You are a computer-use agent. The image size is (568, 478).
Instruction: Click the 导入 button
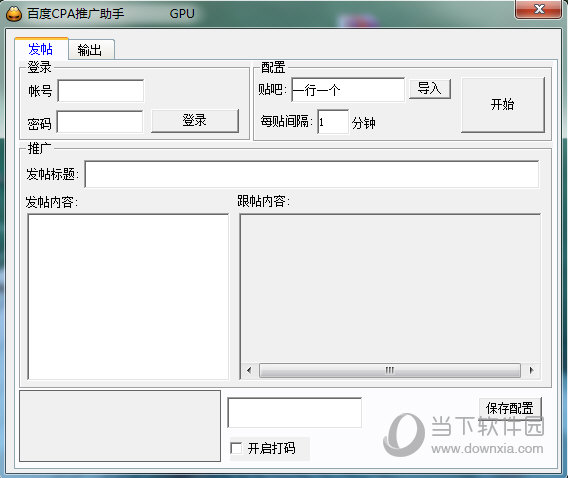click(430, 89)
